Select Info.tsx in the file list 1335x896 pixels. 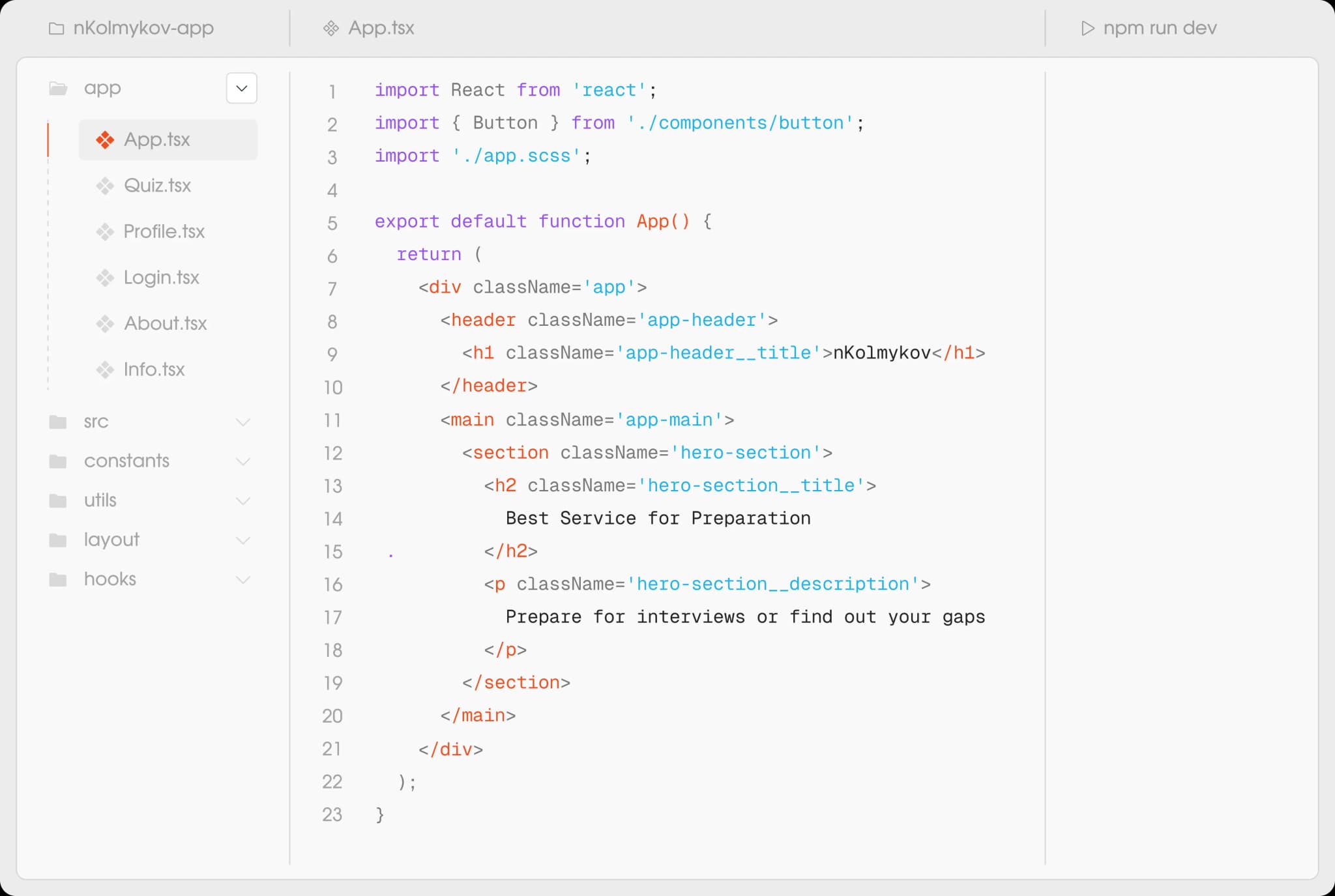point(154,369)
